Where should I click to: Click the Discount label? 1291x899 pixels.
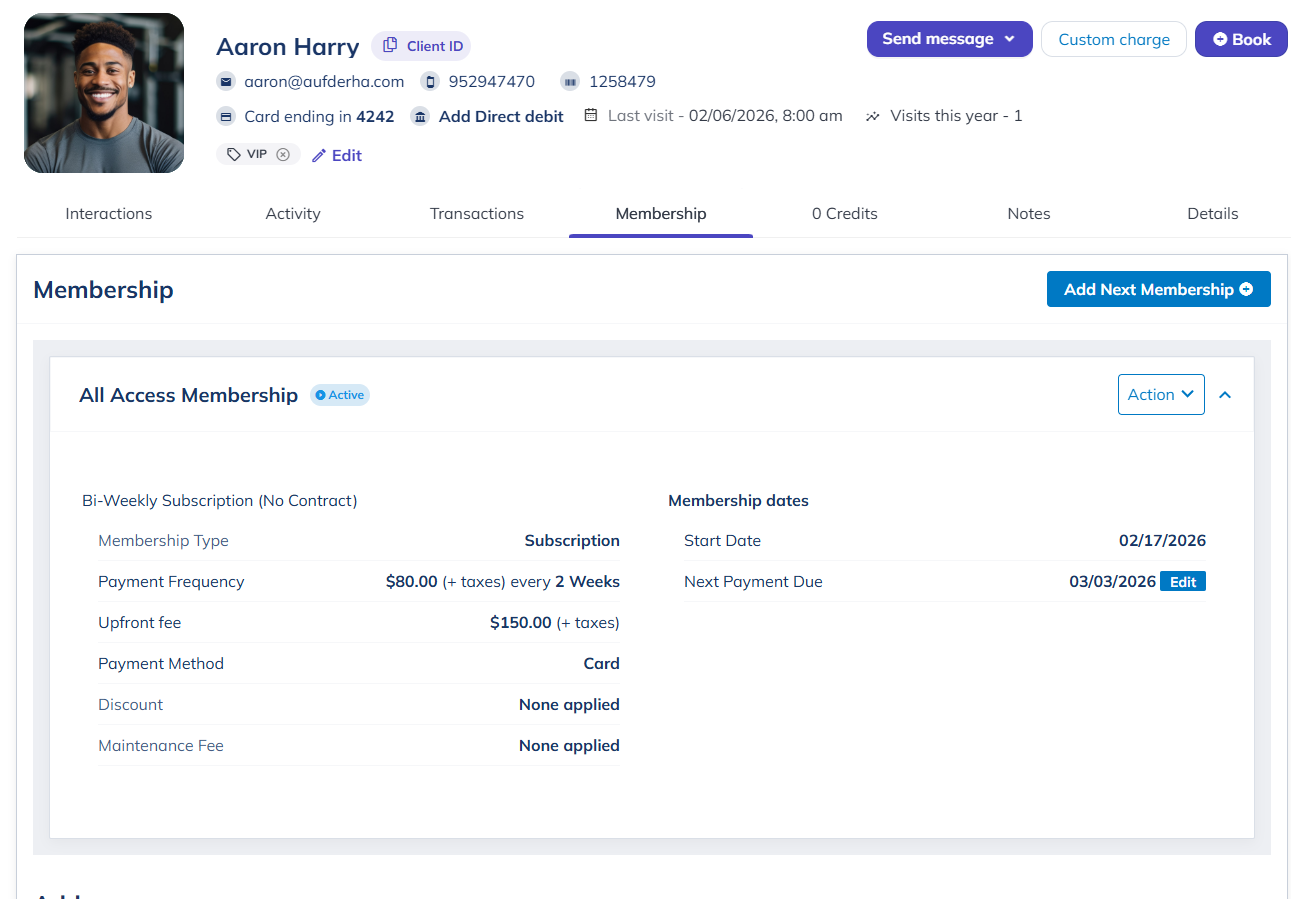130,705
